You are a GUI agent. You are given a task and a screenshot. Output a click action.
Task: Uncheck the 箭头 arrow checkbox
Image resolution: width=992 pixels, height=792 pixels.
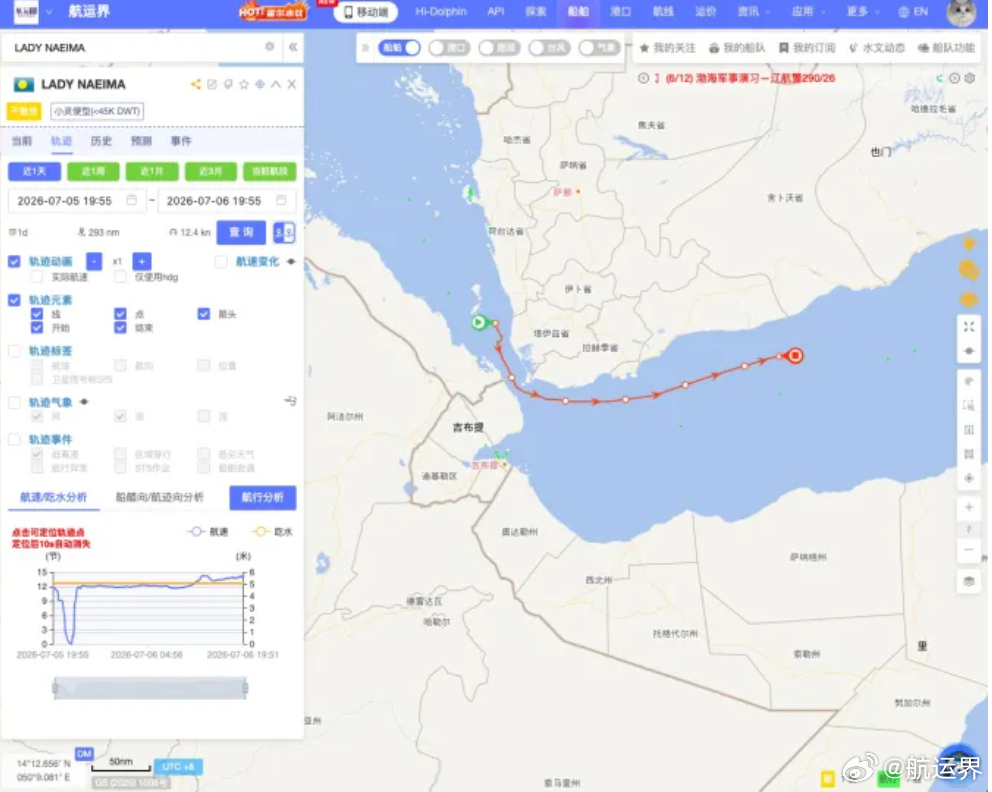pos(204,314)
